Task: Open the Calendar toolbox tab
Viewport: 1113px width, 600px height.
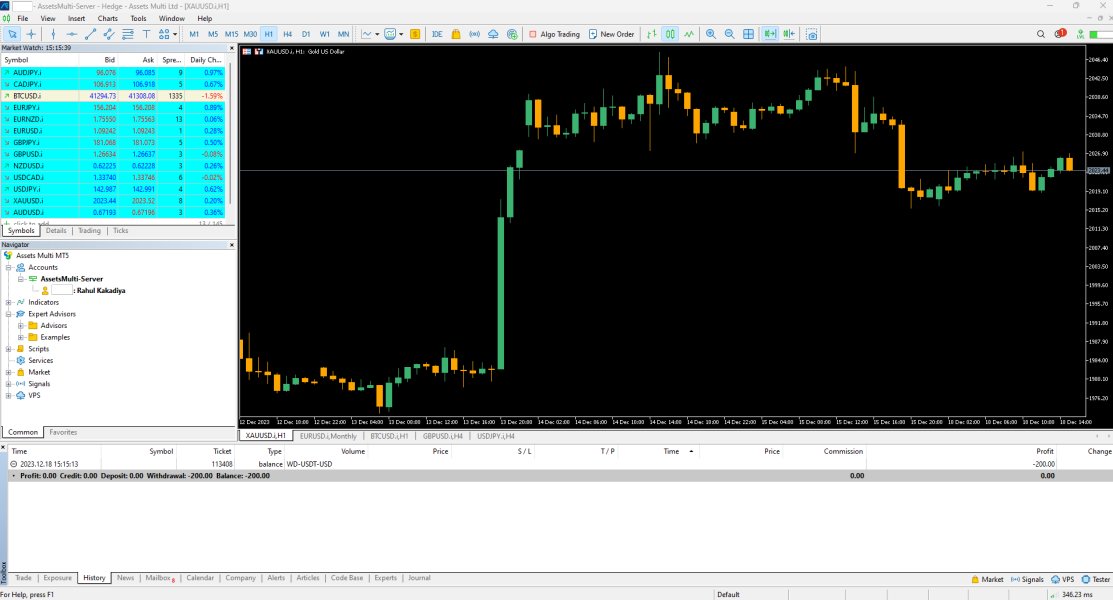Action: 199,578
